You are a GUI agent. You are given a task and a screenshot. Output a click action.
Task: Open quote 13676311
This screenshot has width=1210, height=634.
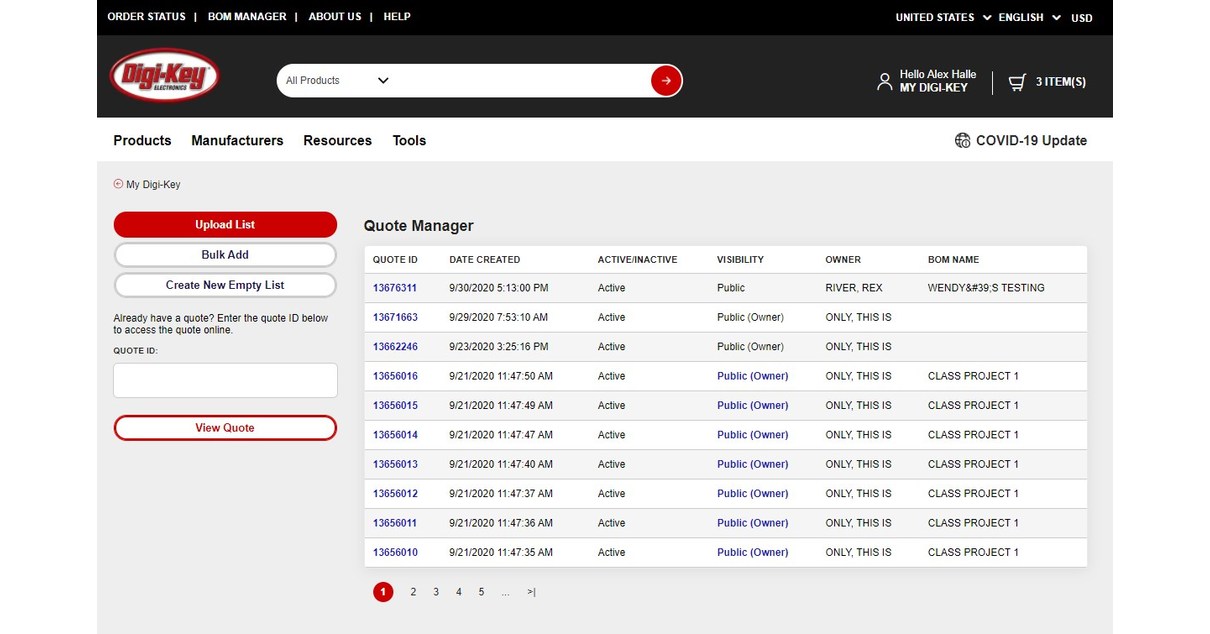[396, 287]
